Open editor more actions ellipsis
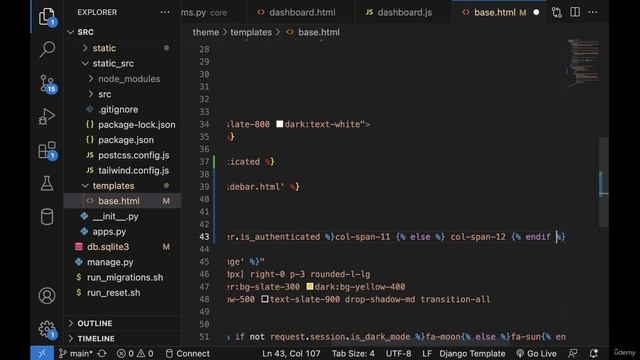The width and height of the screenshot is (640, 360). coord(593,12)
